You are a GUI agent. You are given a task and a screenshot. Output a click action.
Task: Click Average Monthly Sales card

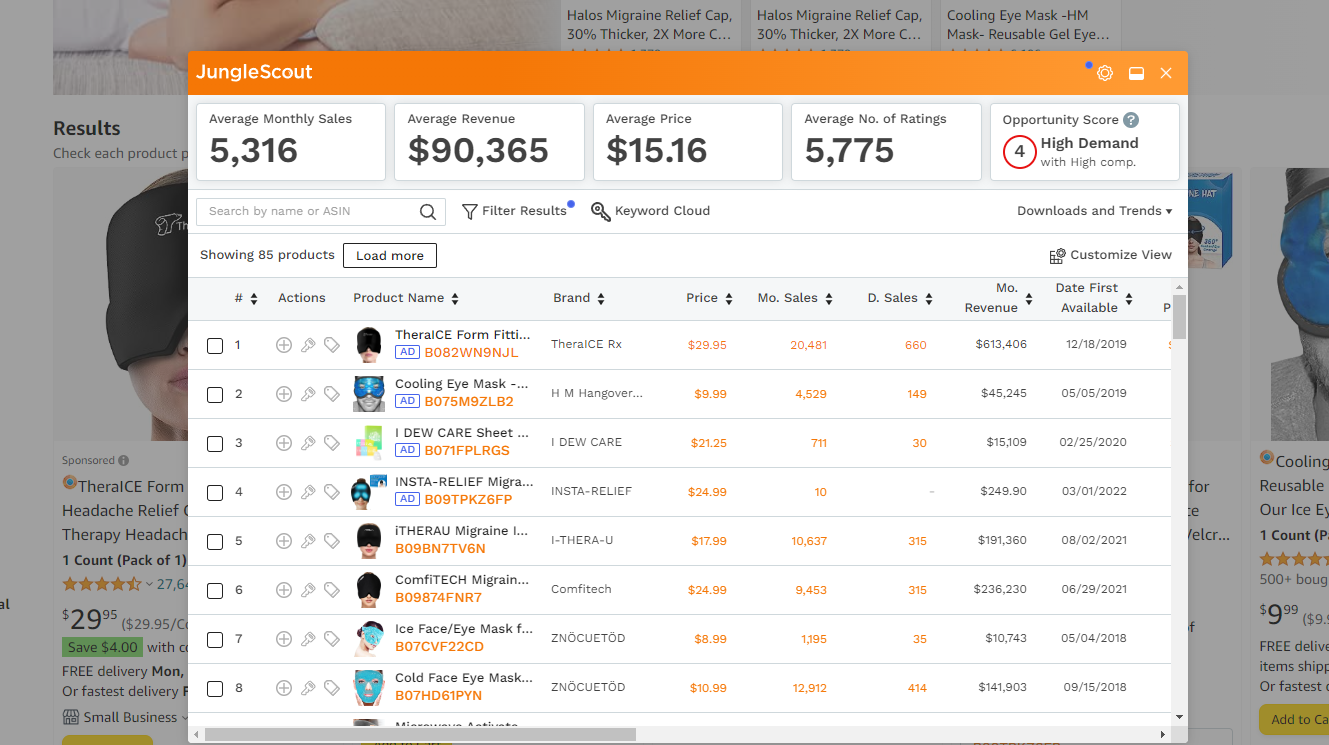[x=291, y=142]
